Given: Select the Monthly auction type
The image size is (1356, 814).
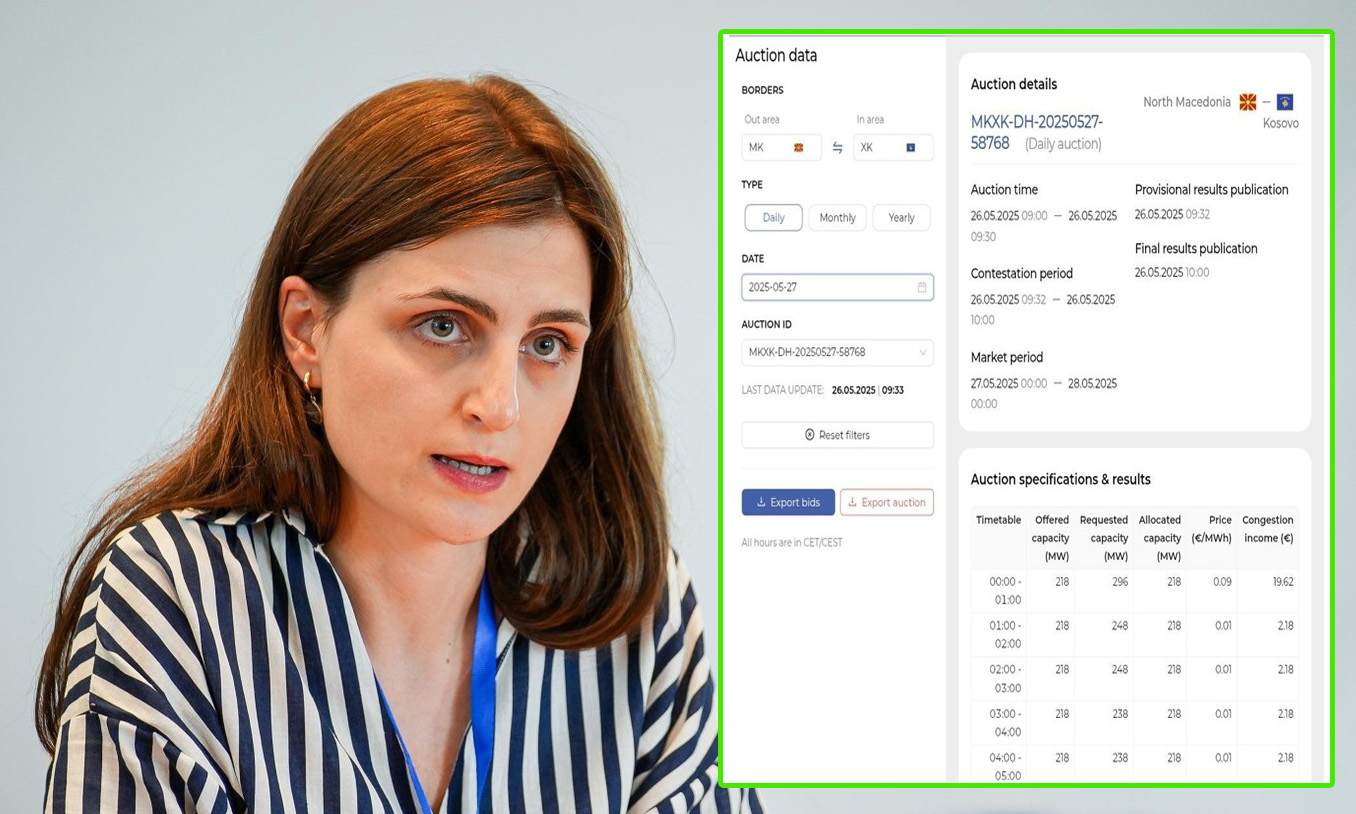Looking at the screenshot, I should tap(837, 218).
